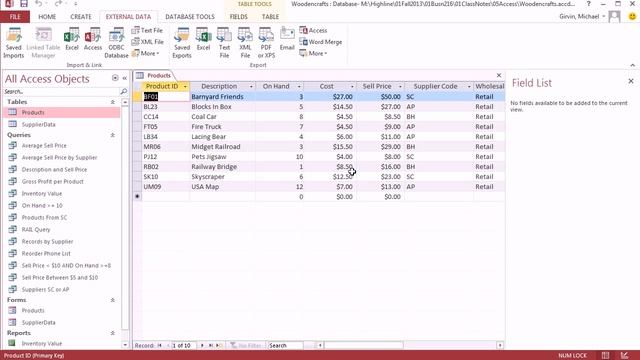
Task: Click current record number box
Action: click(184, 345)
